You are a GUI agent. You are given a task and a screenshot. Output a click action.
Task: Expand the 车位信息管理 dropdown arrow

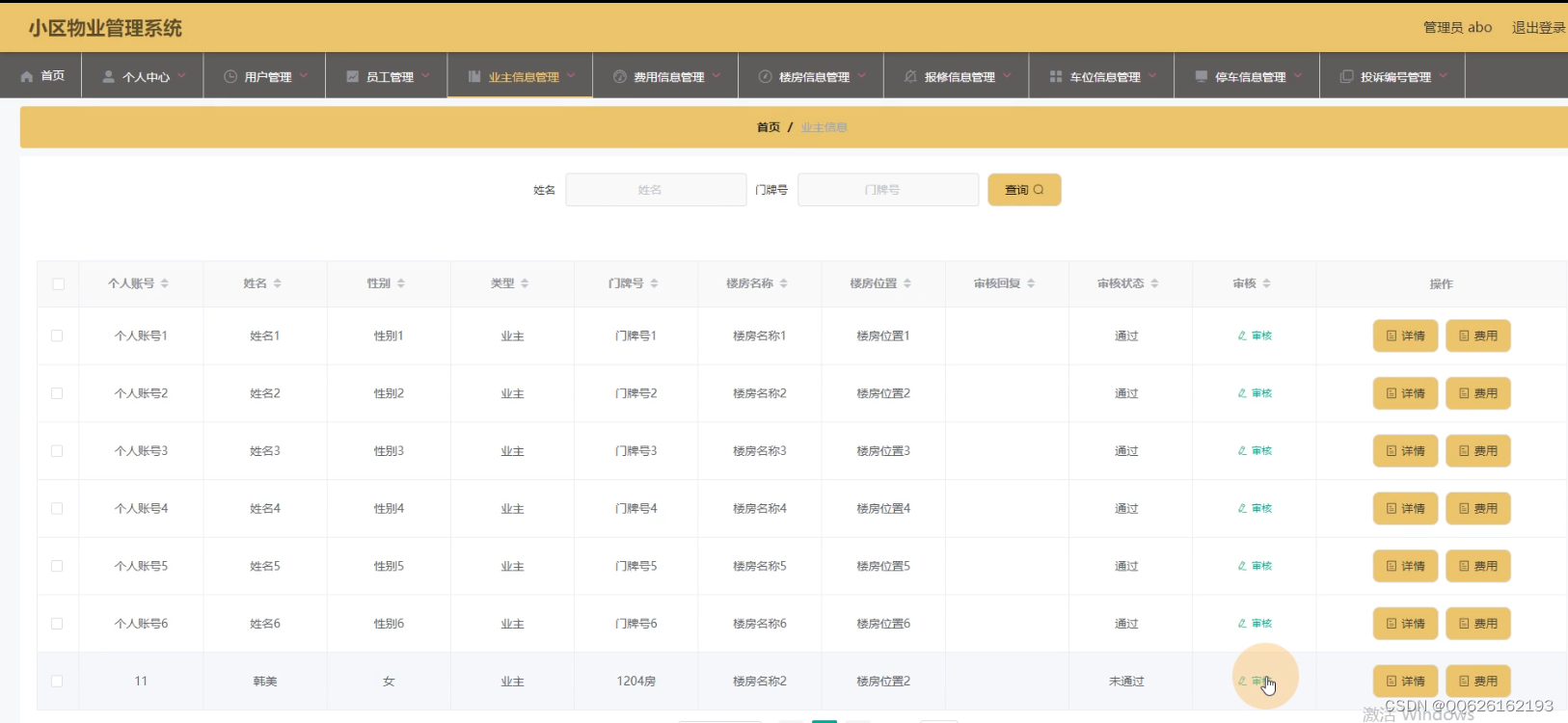click(x=1152, y=75)
